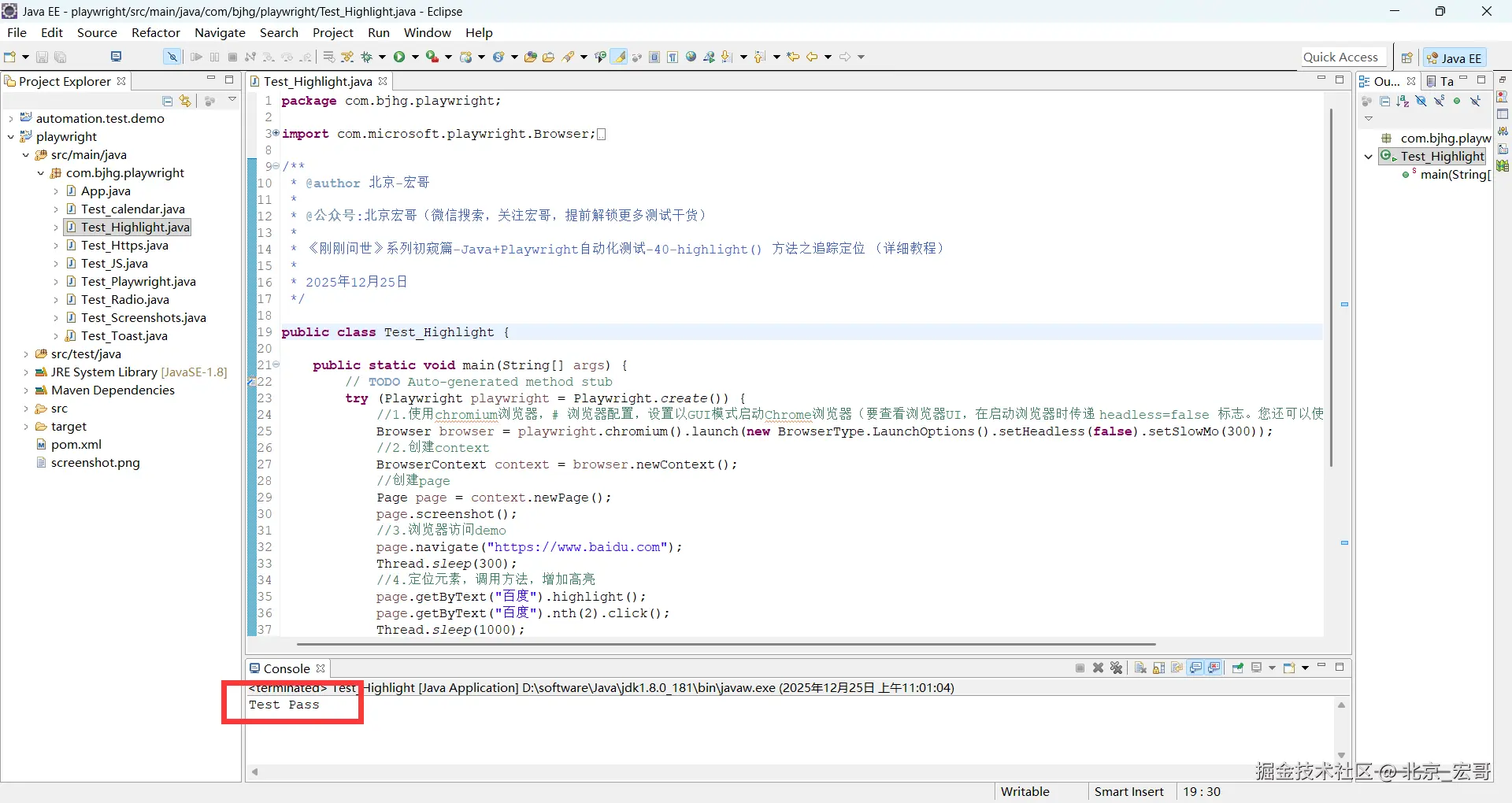Run the program with the green play icon
Screen dimensions: 1512x803
pos(399,57)
